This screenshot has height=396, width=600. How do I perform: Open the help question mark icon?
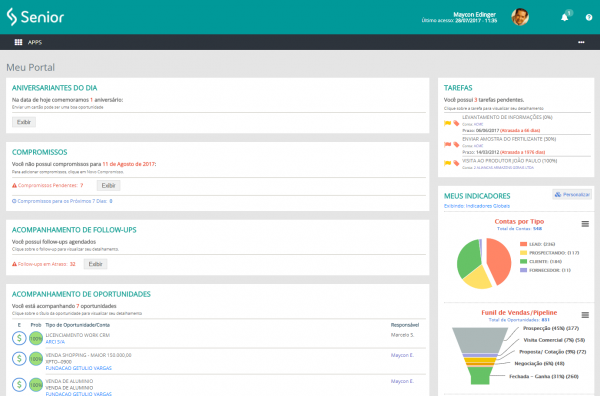pos(589,17)
